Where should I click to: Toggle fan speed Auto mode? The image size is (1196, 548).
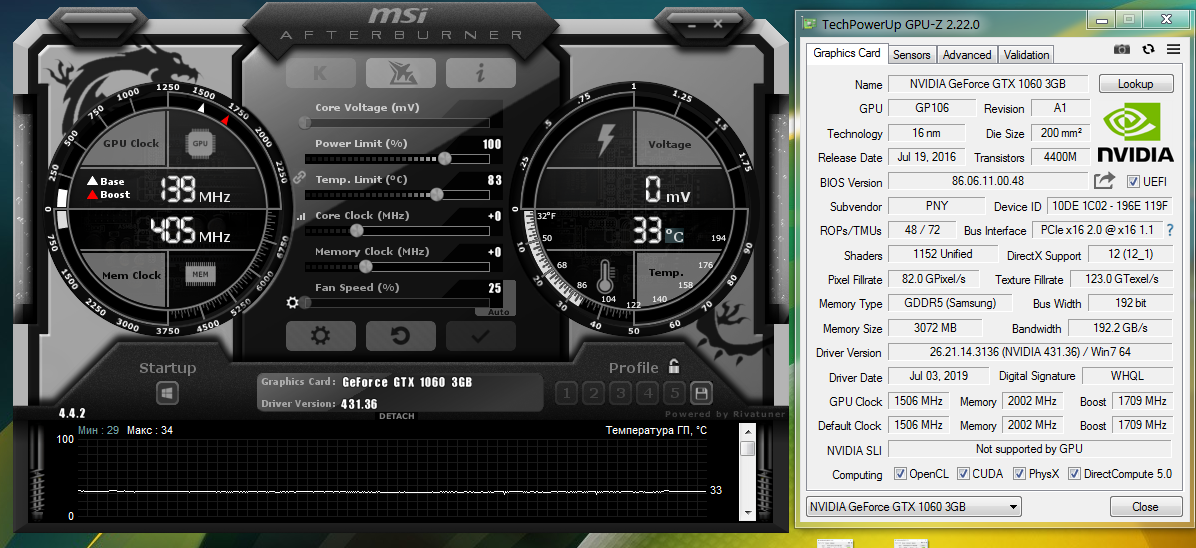click(497, 312)
